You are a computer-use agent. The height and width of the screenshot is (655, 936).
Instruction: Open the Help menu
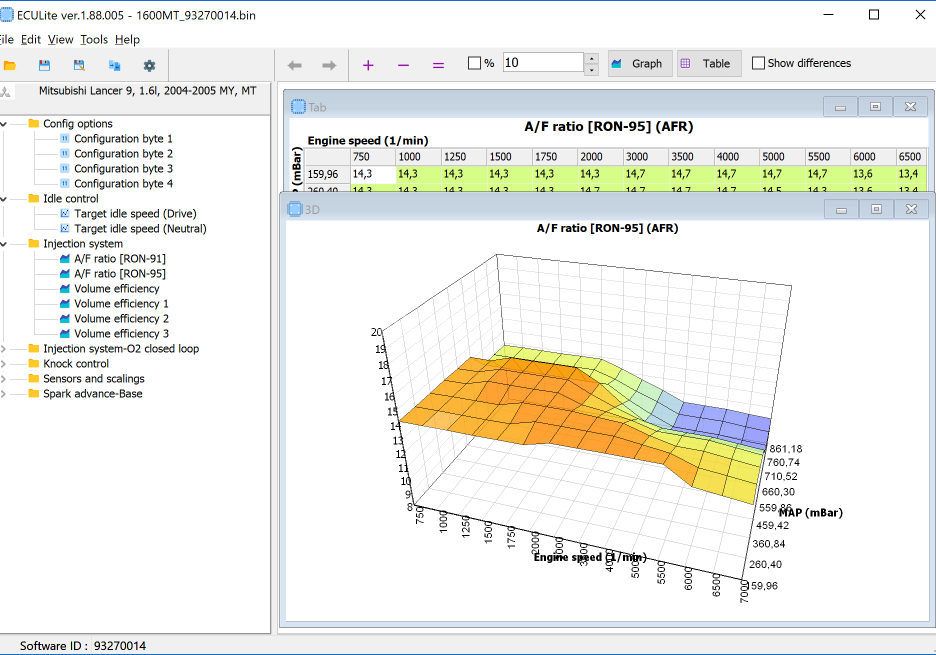[x=127, y=39]
